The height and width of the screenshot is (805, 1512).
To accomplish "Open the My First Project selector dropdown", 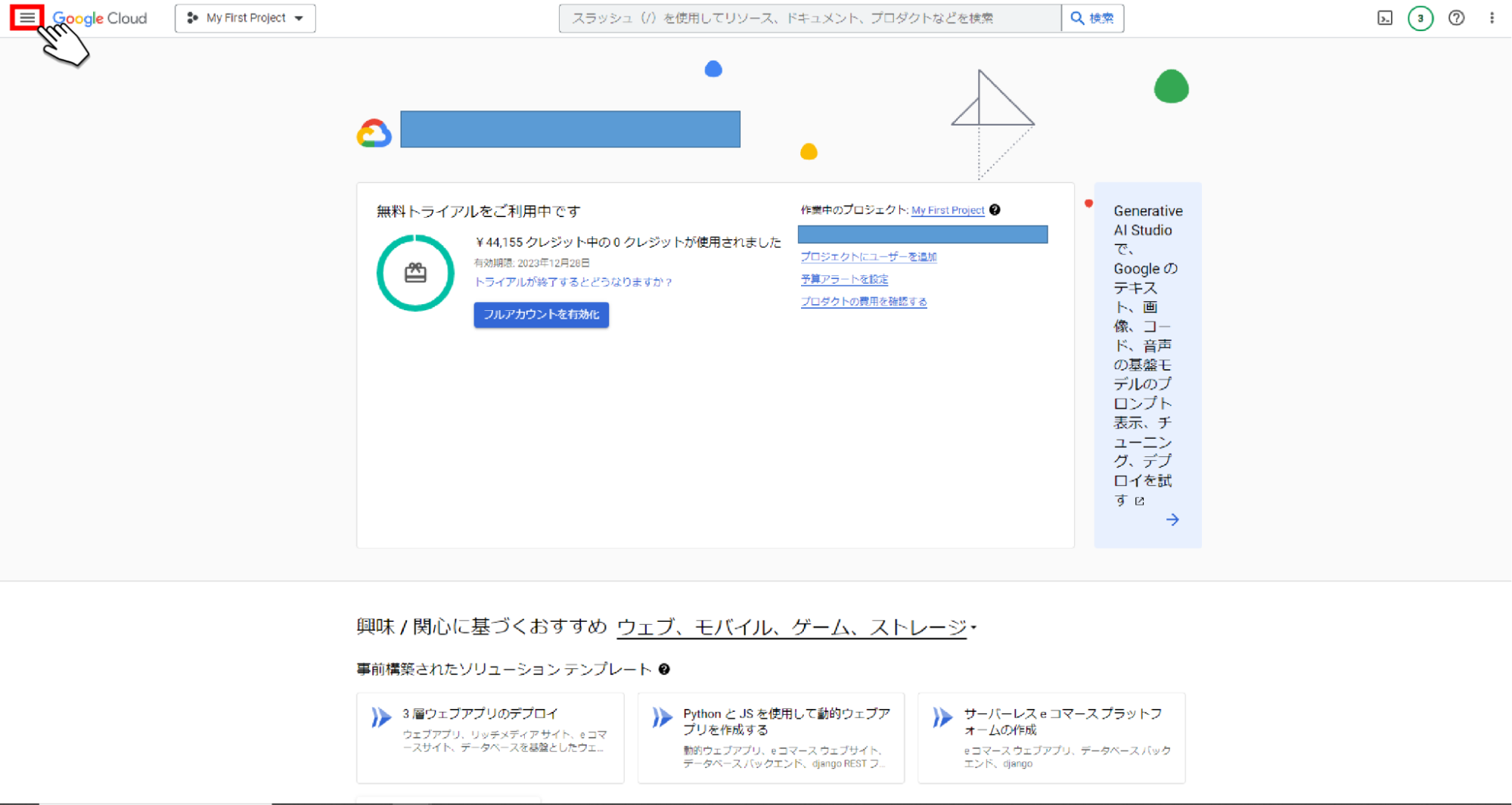I will tap(245, 18).
